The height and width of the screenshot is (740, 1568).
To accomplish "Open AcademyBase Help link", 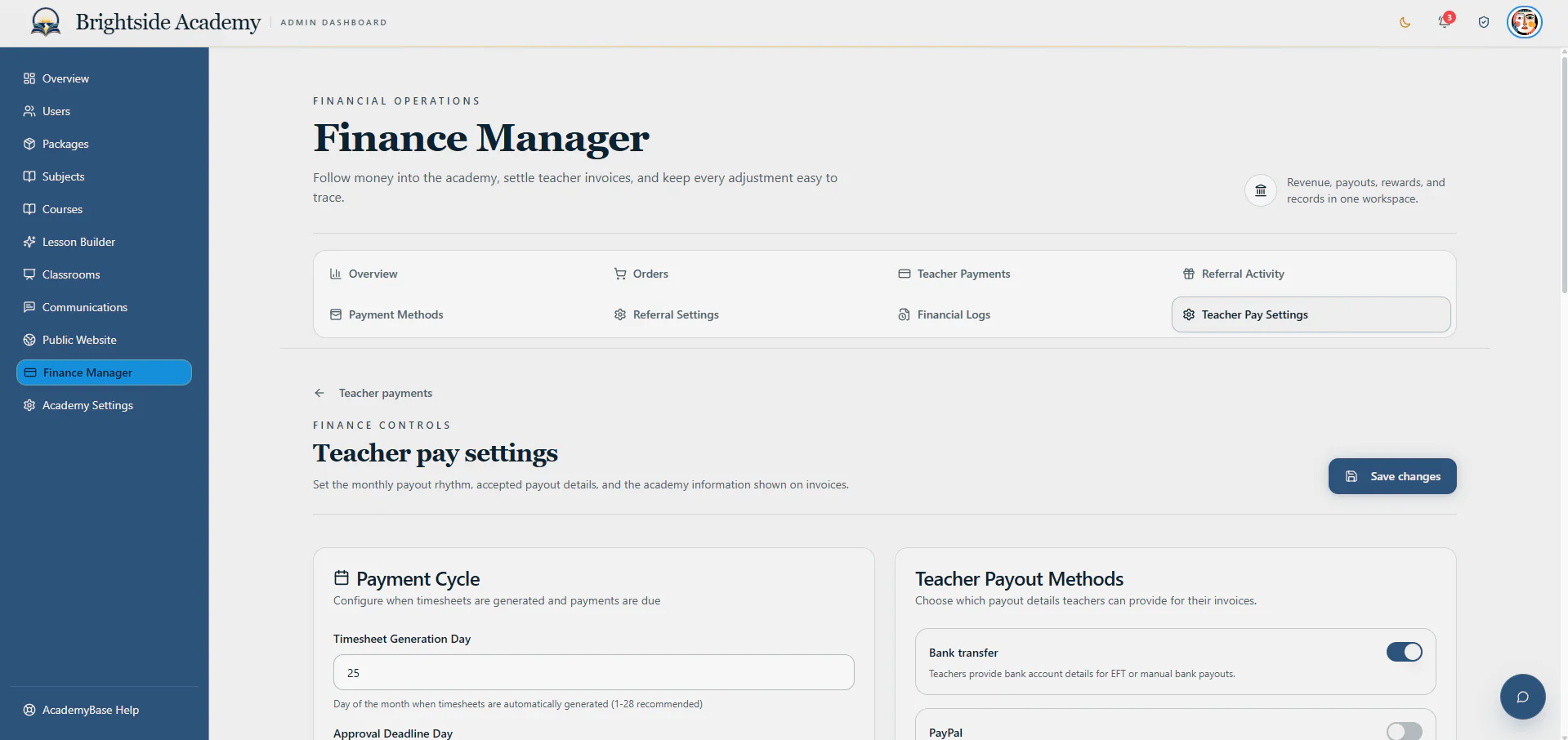I will [x=104, y=710].
